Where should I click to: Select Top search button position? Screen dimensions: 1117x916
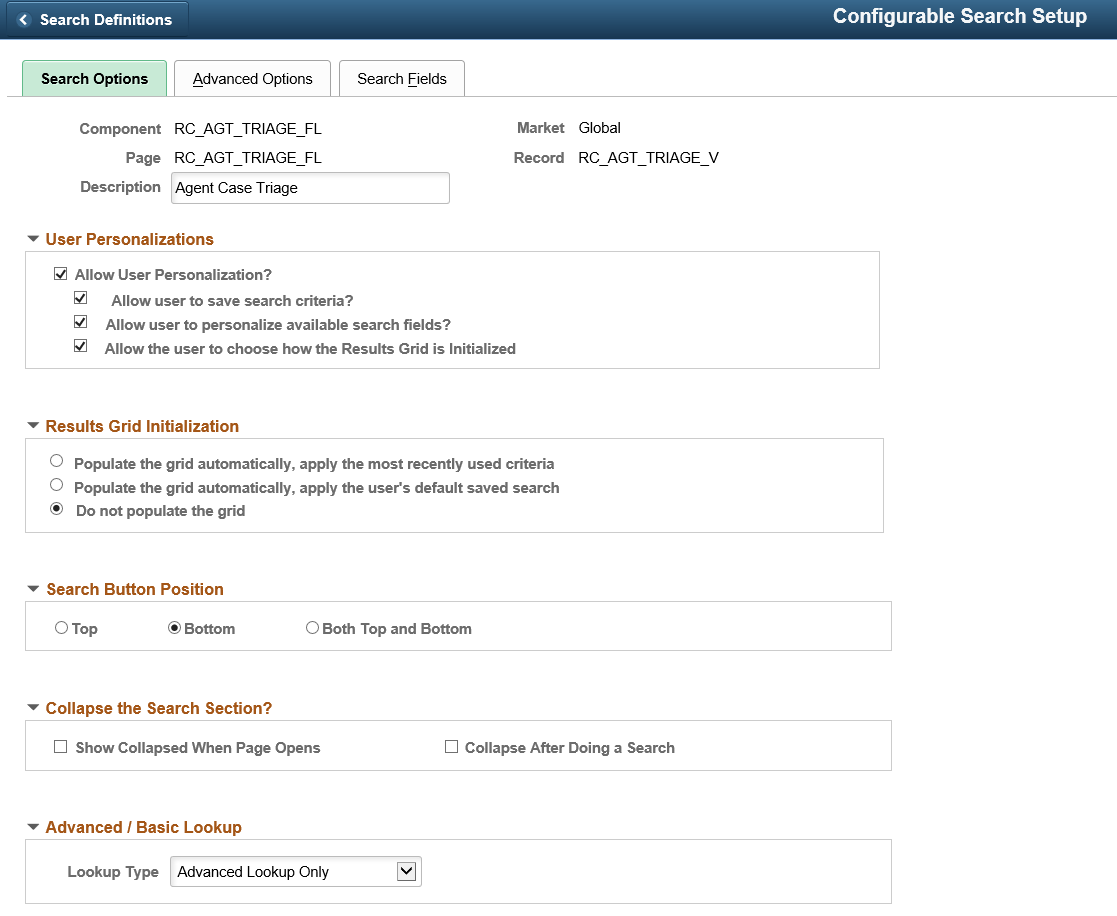[x=62, y=629]
